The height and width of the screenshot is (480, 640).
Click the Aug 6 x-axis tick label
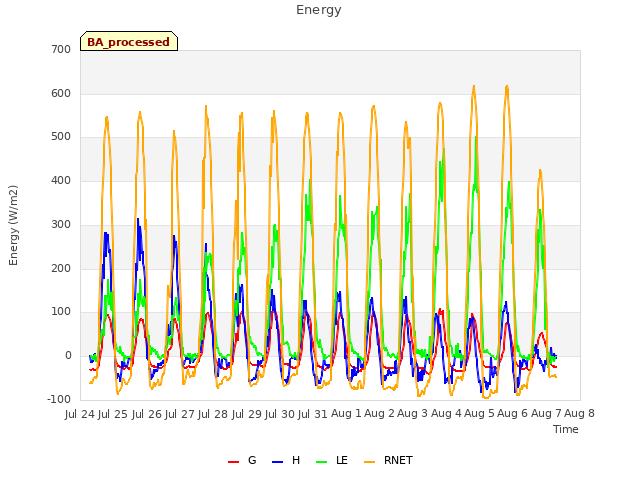pos(513,414)
